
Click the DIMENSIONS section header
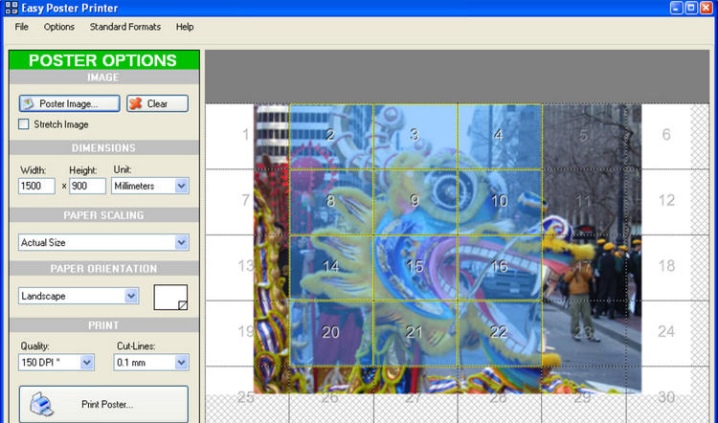pyautogui.click(x=104, y=148)
